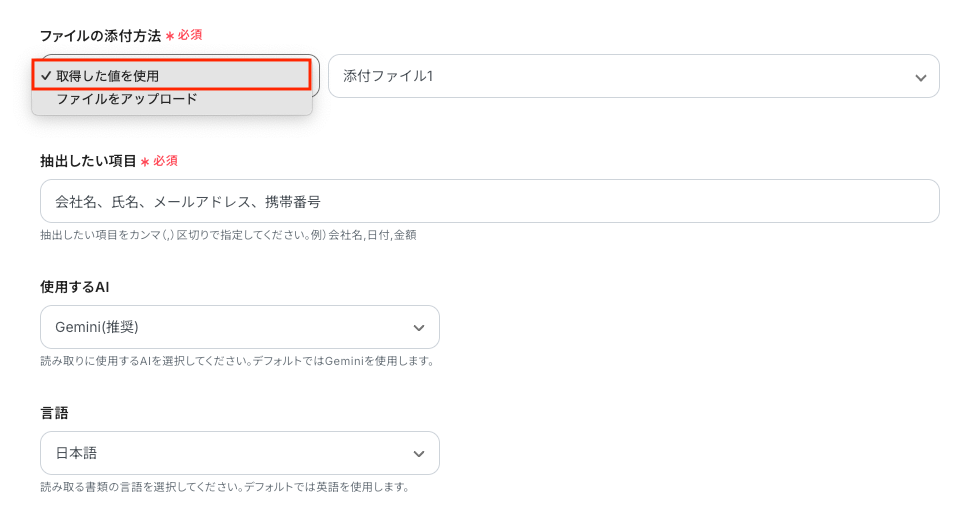Click the 言語 label heading
Image resolution: width=973 pixels, height=525 pixels.
(54, 413)
